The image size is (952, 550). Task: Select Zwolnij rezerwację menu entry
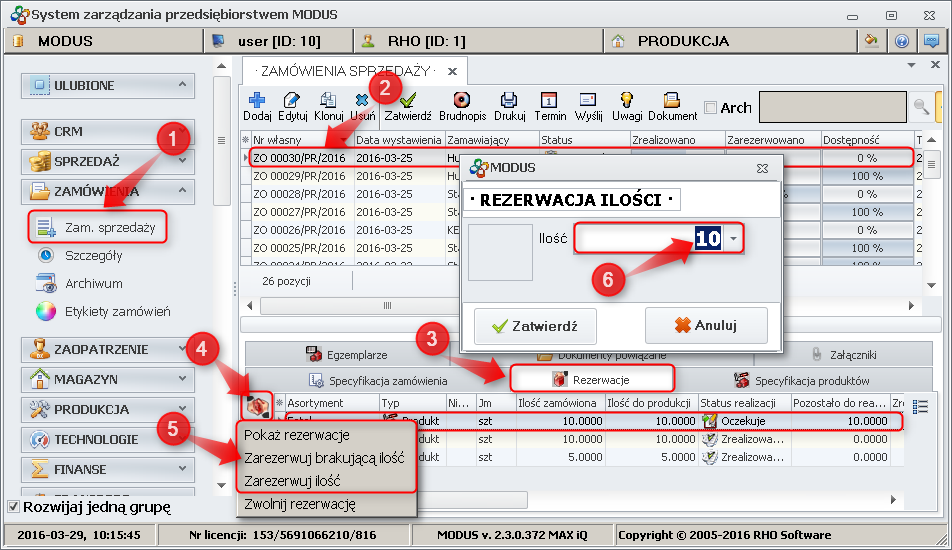300,504
